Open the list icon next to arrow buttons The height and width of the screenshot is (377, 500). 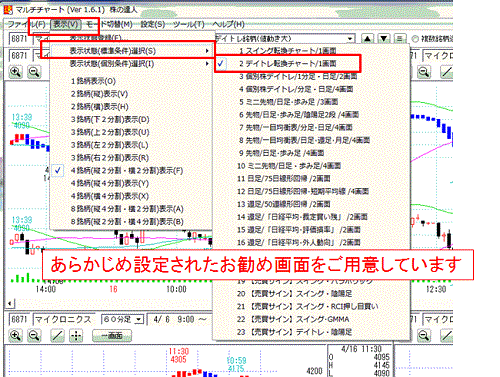400,39
